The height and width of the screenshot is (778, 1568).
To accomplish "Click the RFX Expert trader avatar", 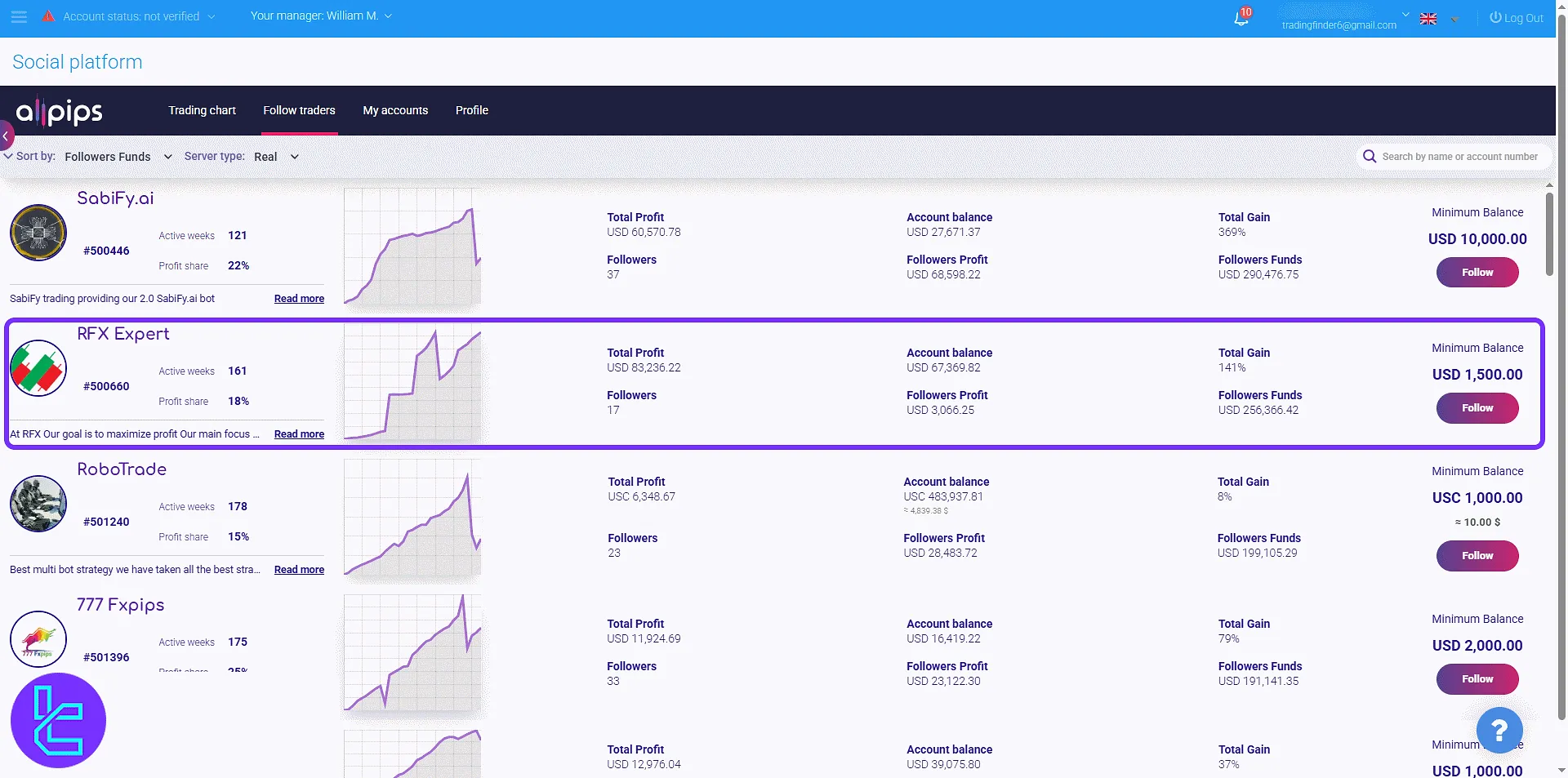I will point(38,368).
